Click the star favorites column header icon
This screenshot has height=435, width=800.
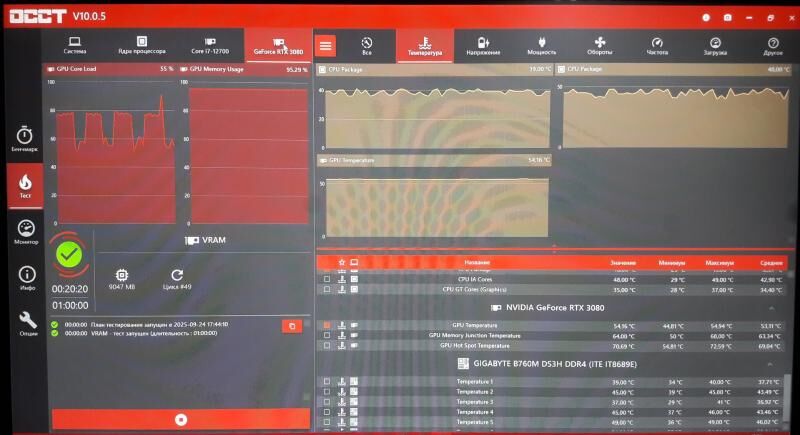(342, 262)
